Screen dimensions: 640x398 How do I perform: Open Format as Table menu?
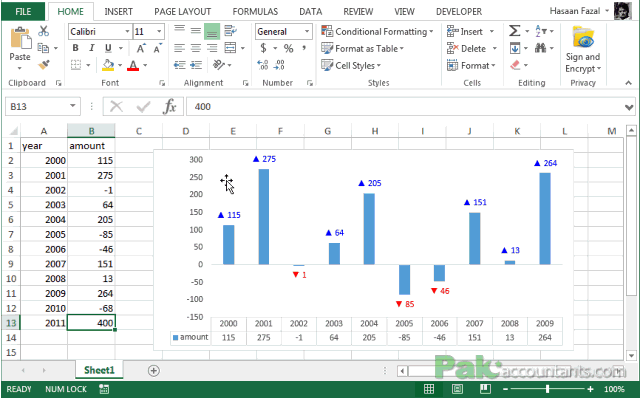(362, 49)
